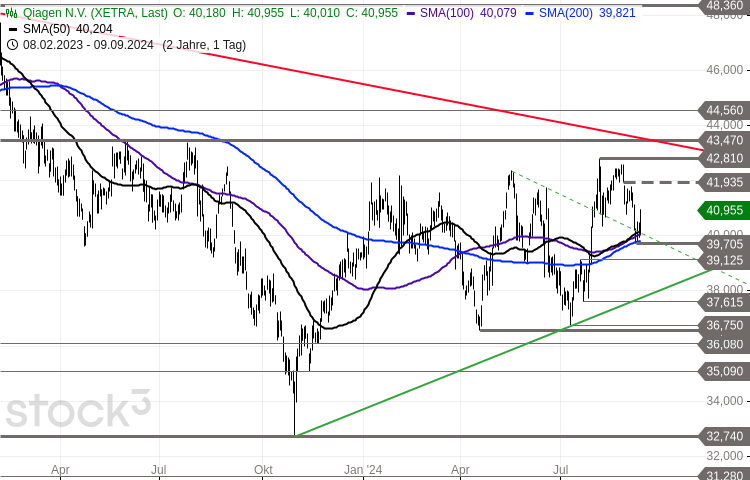Click the Qiagen N.V. (XETRA, Last) title
750x480 pixels.
click(95, 13)
